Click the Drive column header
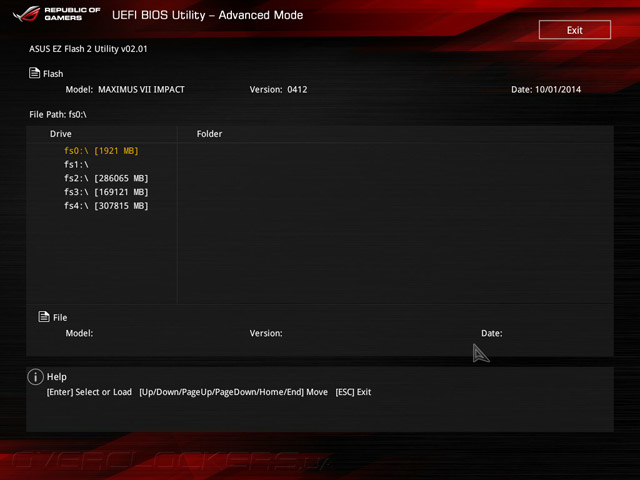The width and height of the screenshot is (640, 480). (x=61, y=134)
